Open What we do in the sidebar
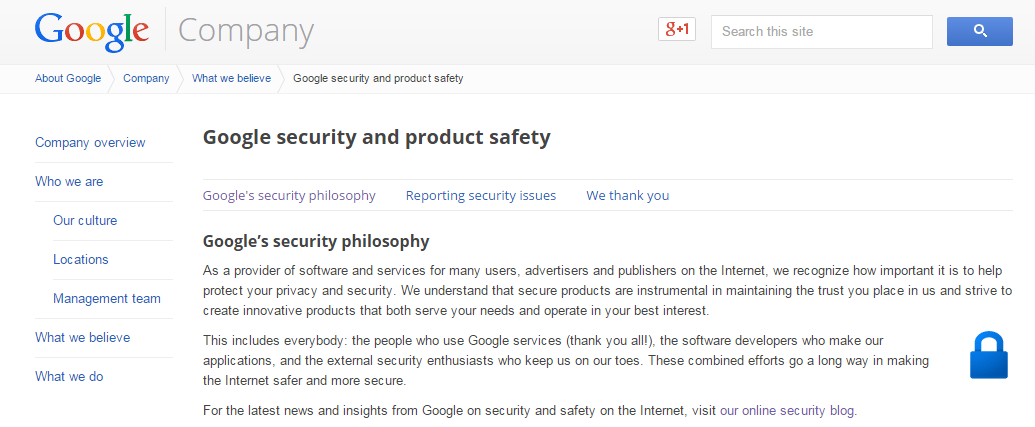This screenshot has height=427, width=1035. [69, 376]
